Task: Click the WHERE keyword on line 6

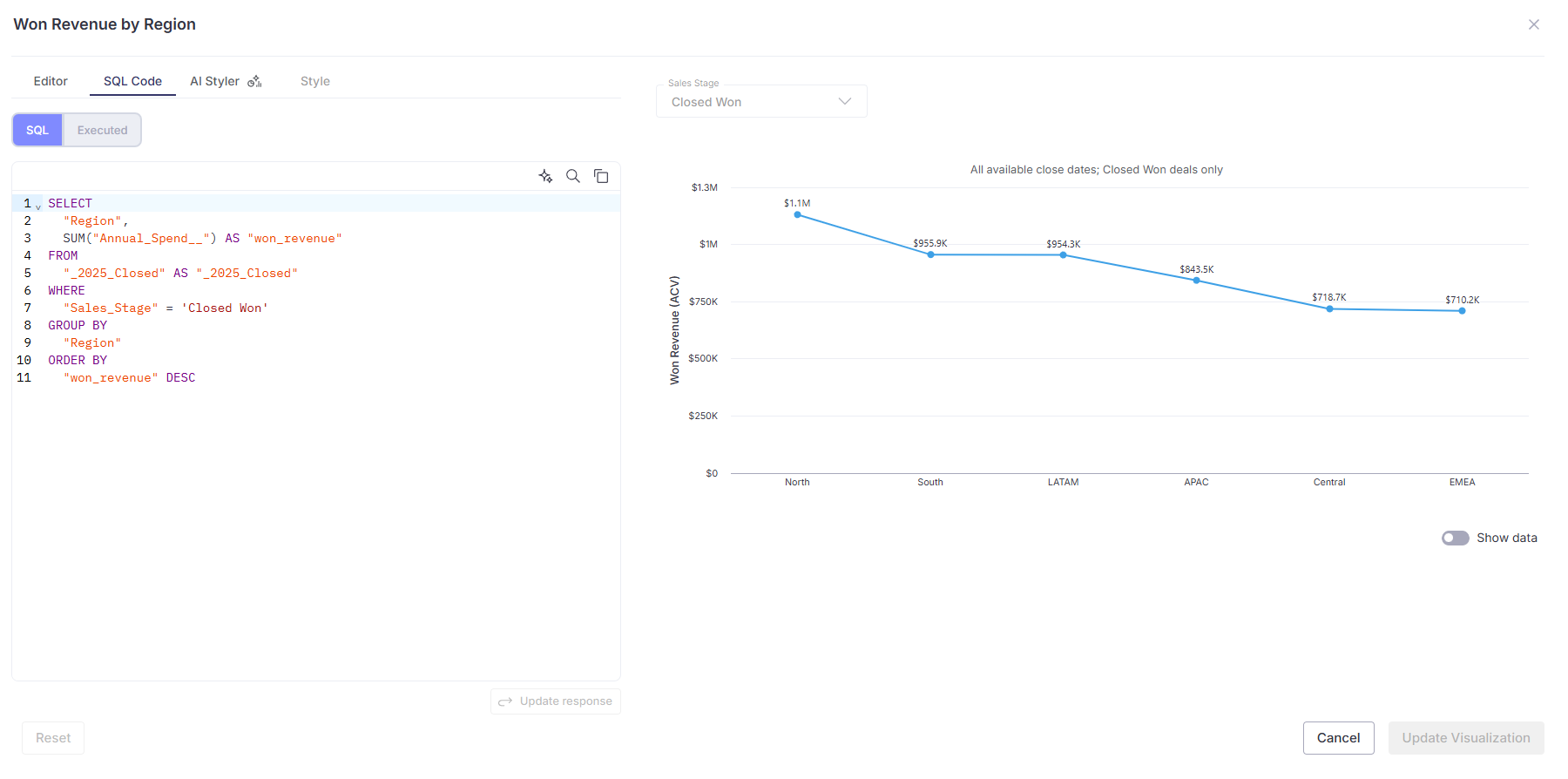Action: pyautogui.click(x=66, y=290)
